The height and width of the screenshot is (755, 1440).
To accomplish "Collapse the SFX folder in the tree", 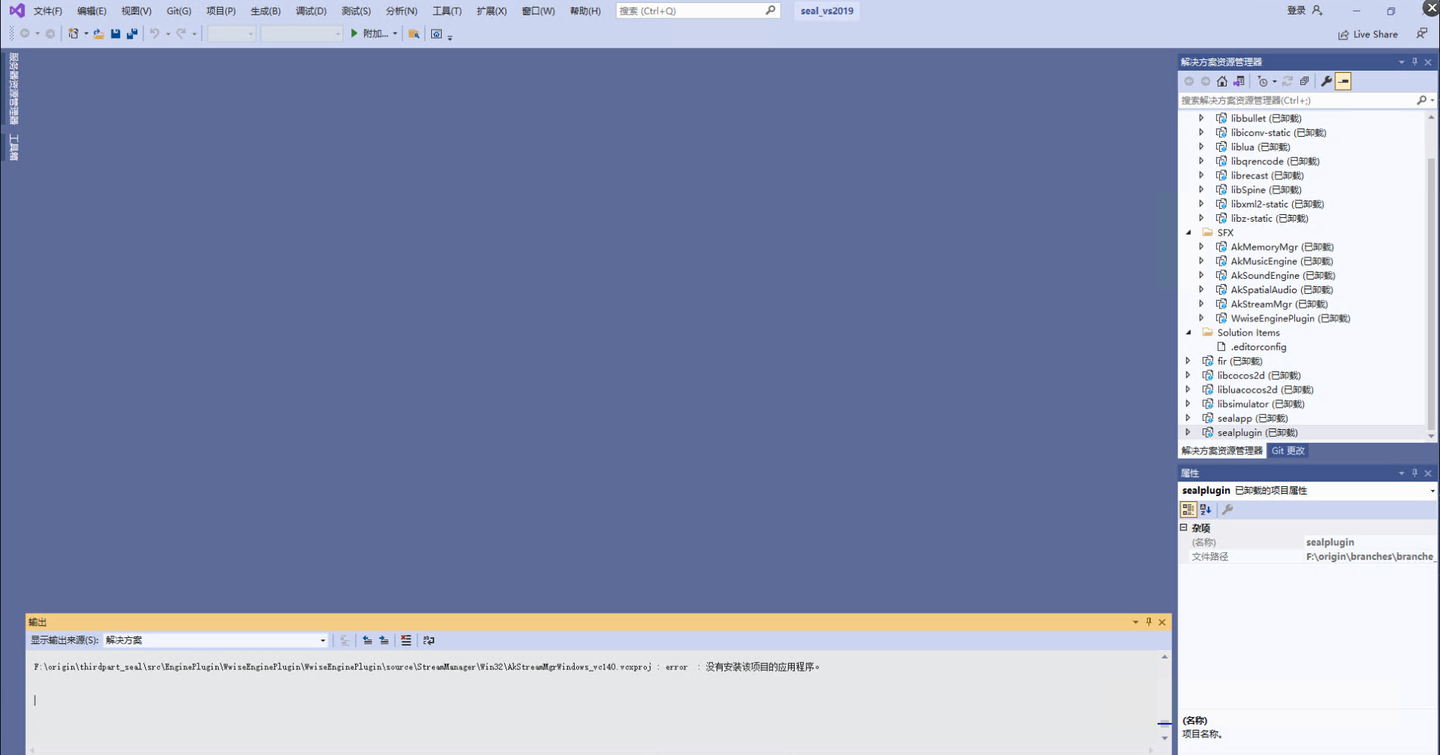I will coord(1188,232).
